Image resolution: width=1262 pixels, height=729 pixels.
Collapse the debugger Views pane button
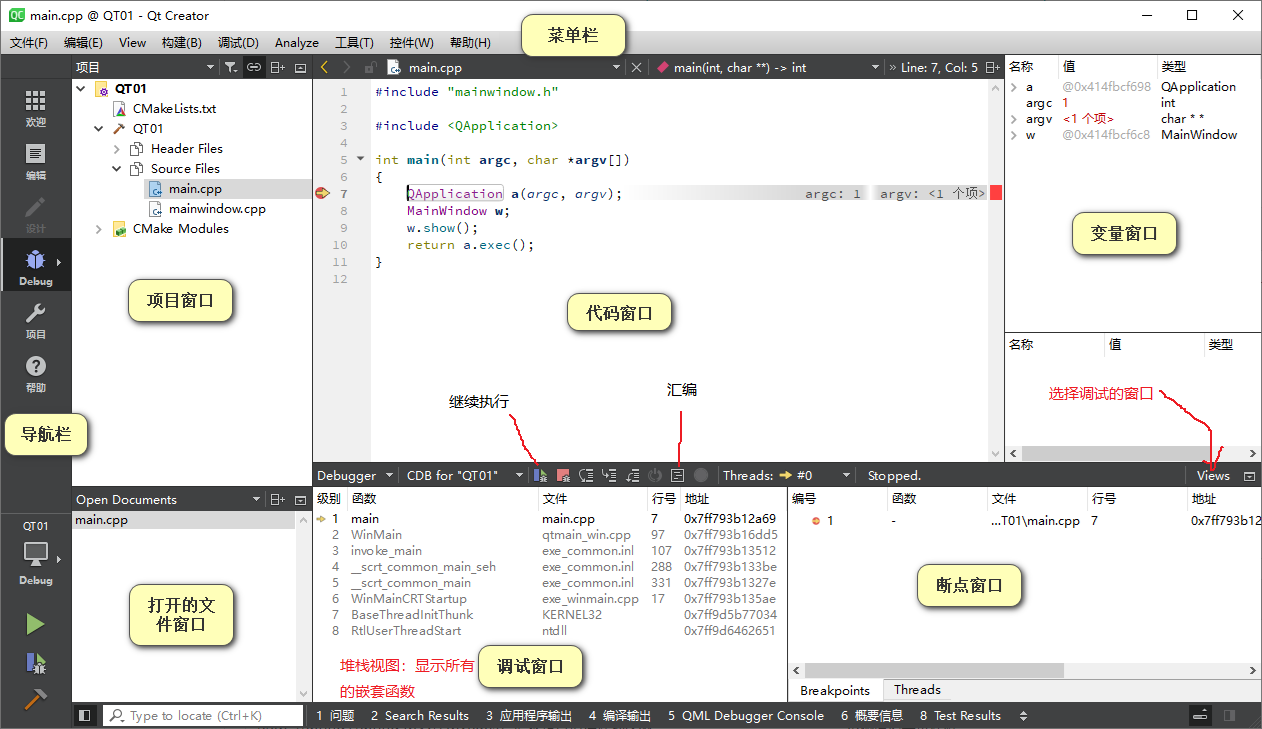(1249, 476)
